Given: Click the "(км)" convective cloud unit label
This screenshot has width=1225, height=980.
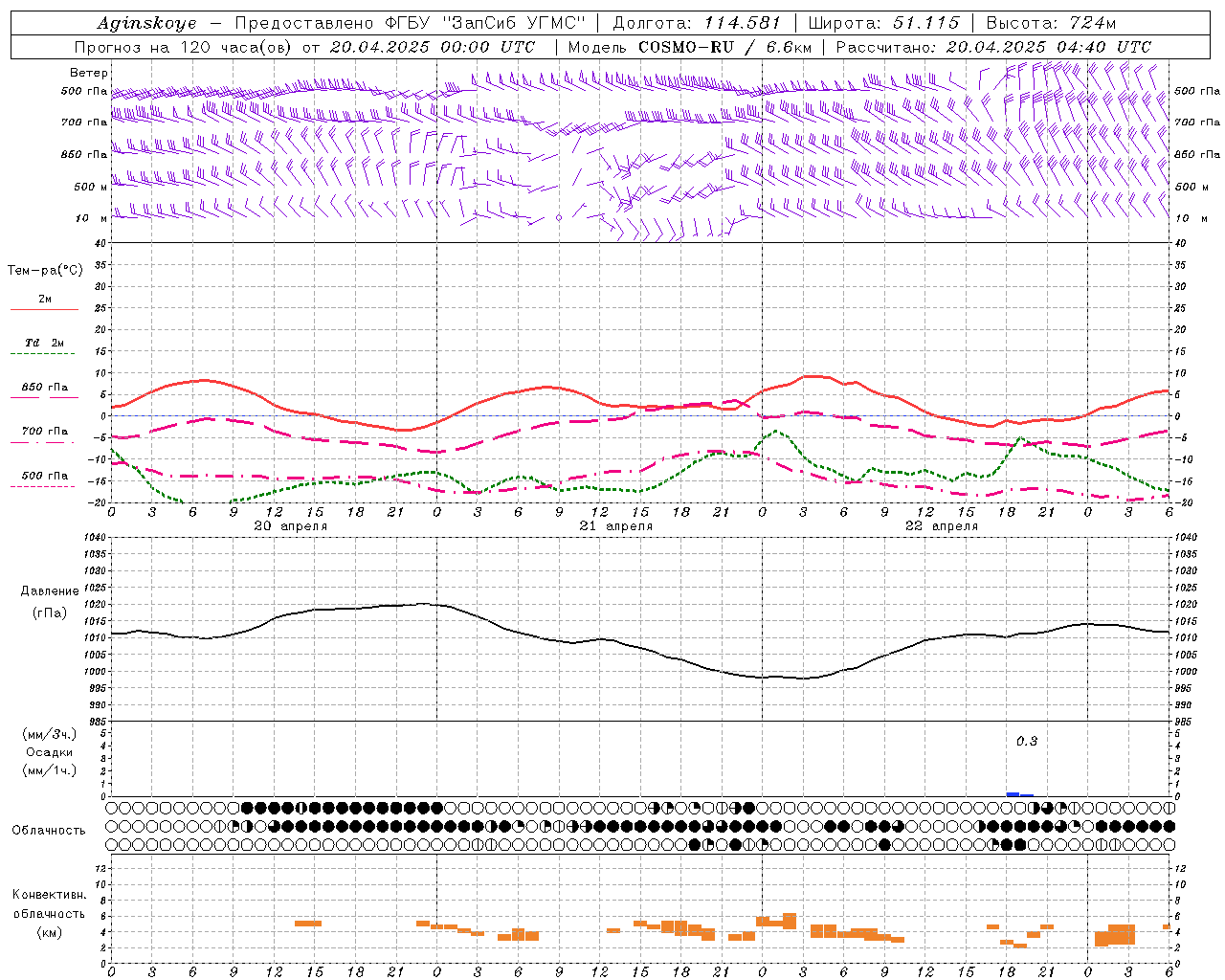Looking at the screenshot, I should tap(50, 932).
